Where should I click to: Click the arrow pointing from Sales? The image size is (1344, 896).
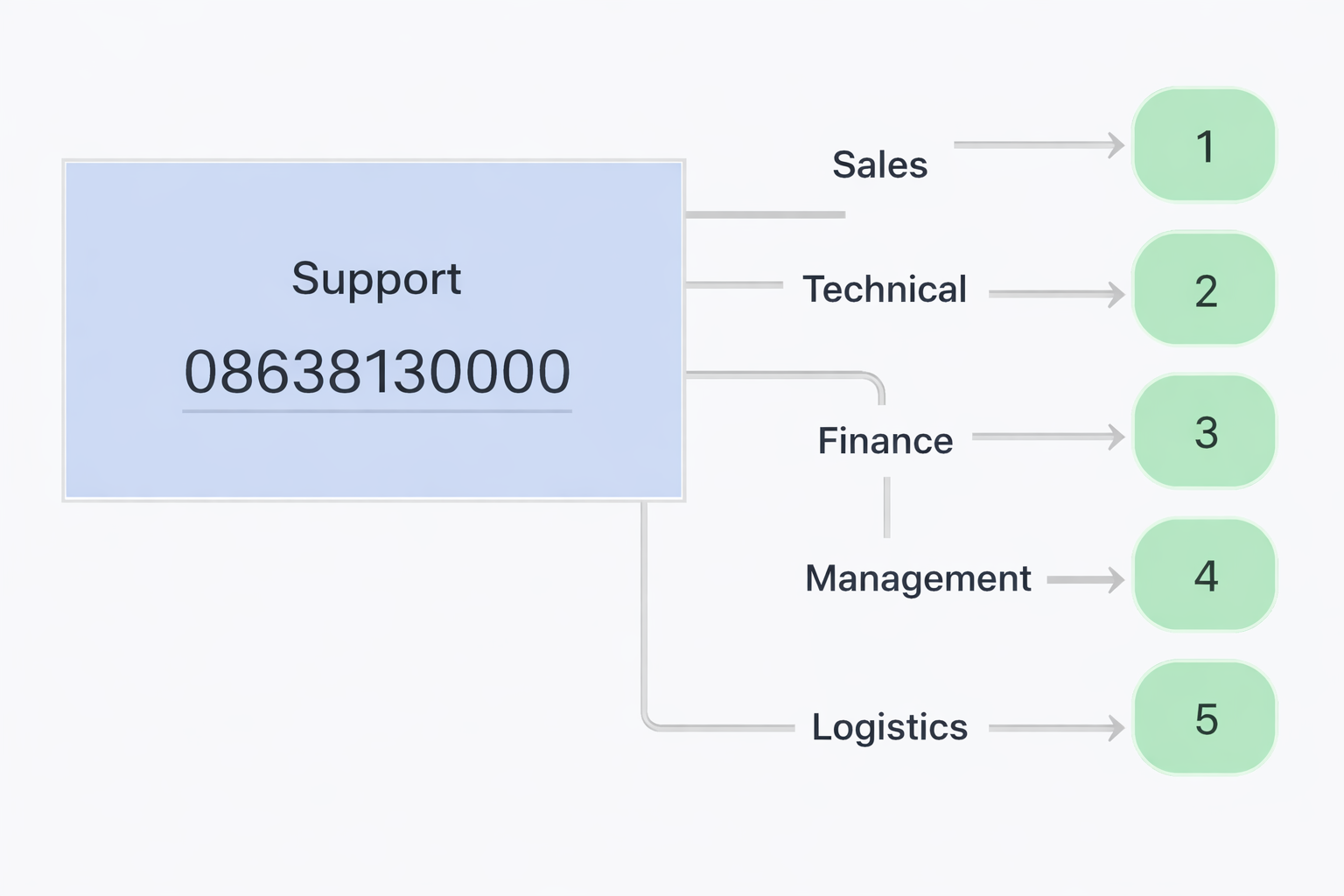pos(1039,145)
